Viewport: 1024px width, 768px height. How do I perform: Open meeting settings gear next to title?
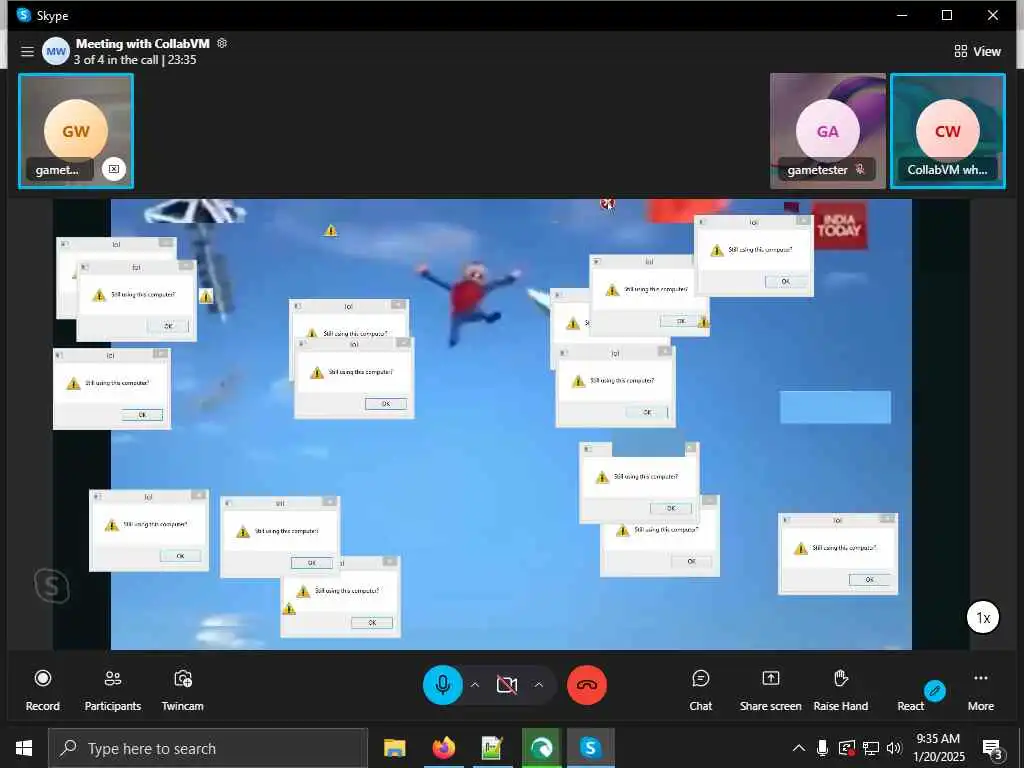tap(222, 43)
